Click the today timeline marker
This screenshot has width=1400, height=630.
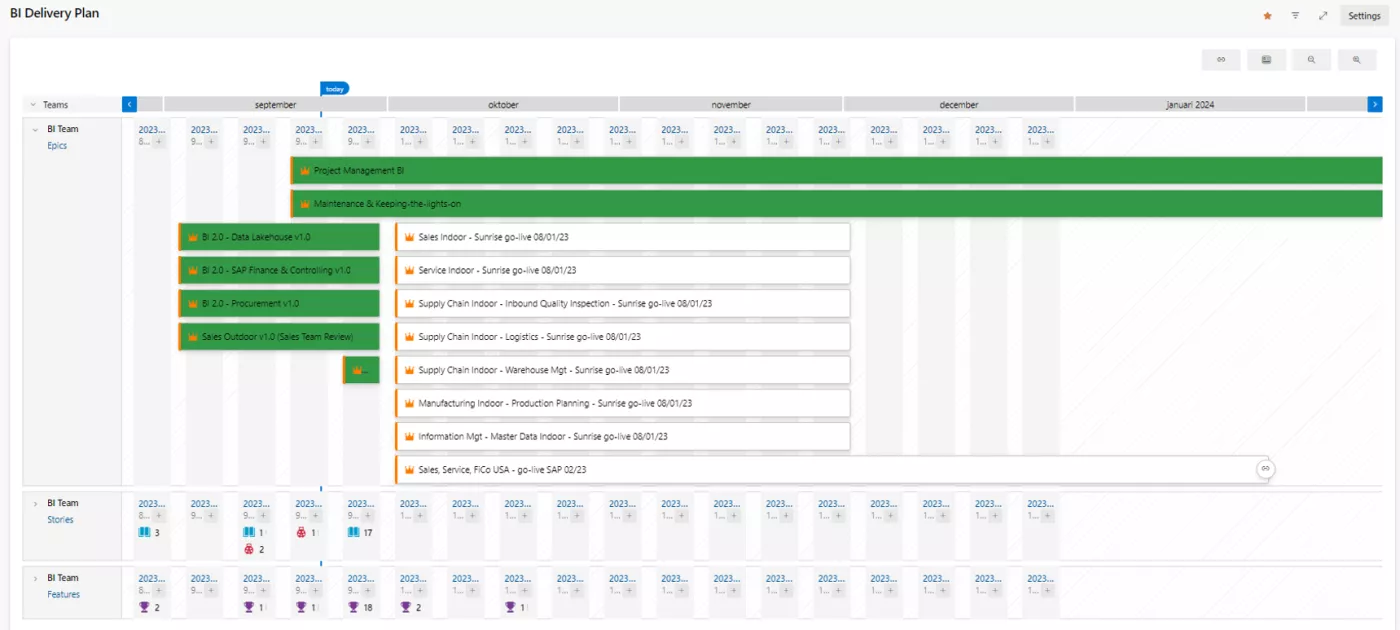click(x=334, y=89)
